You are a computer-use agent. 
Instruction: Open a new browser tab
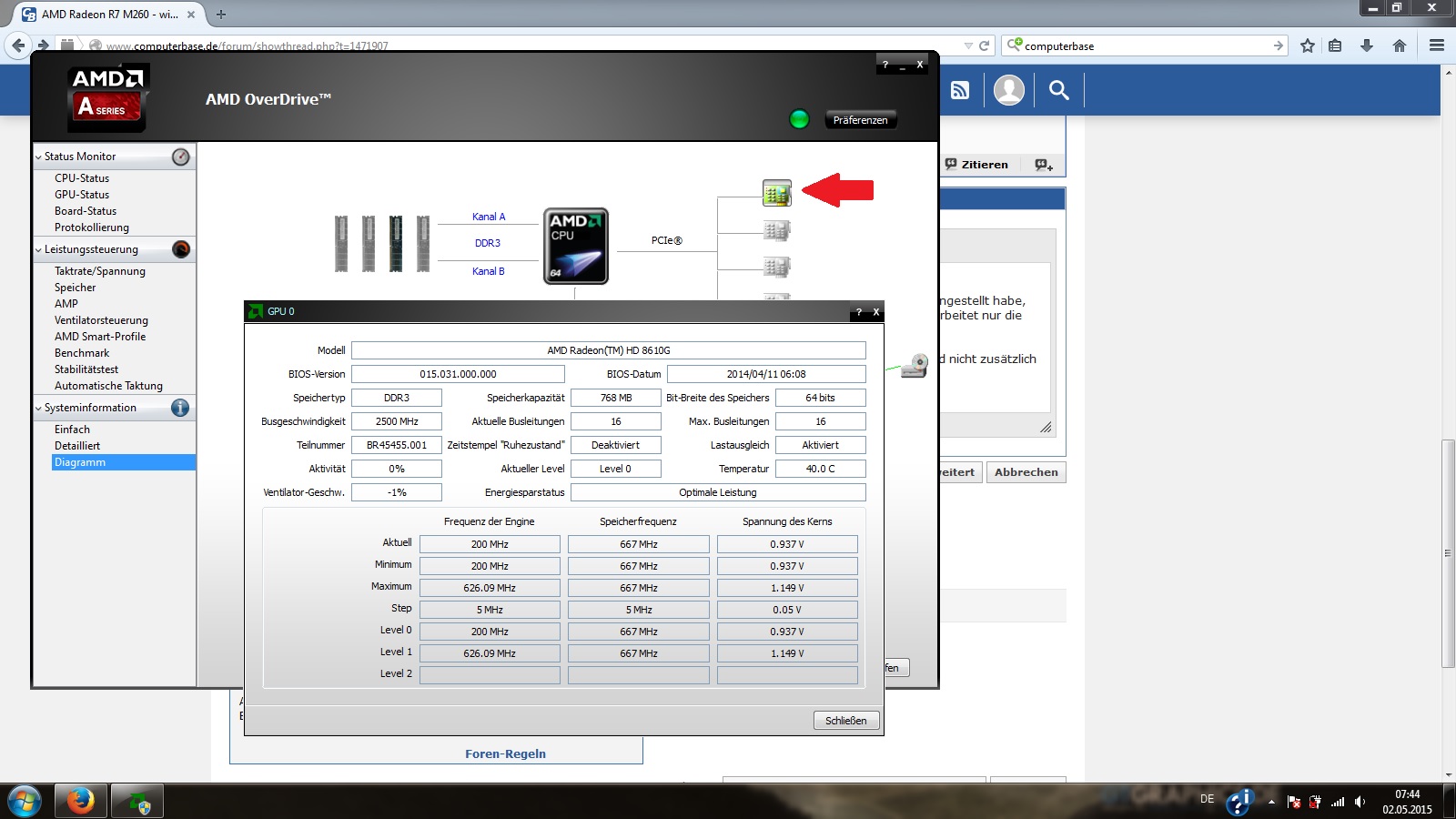pos(220,14)
